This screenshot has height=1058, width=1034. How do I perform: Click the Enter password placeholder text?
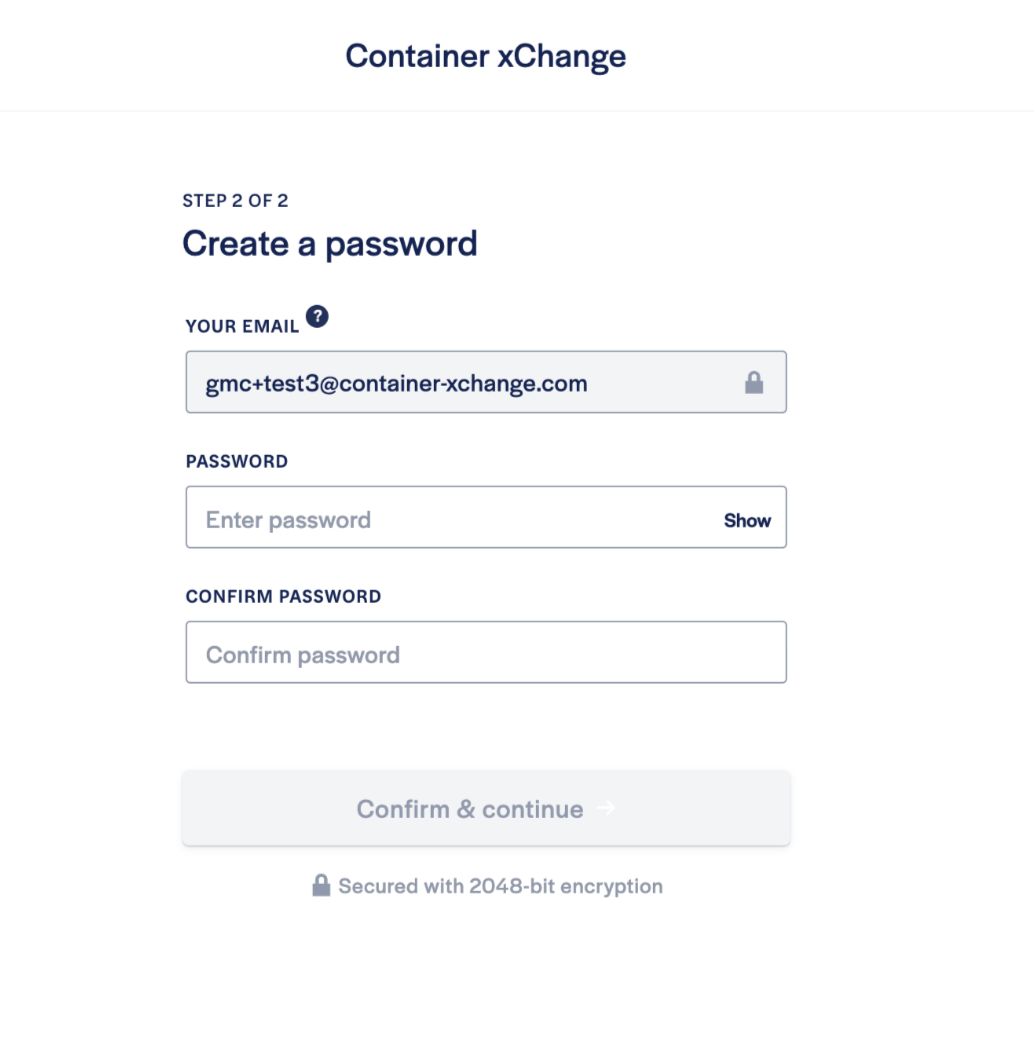pos(288,520)
